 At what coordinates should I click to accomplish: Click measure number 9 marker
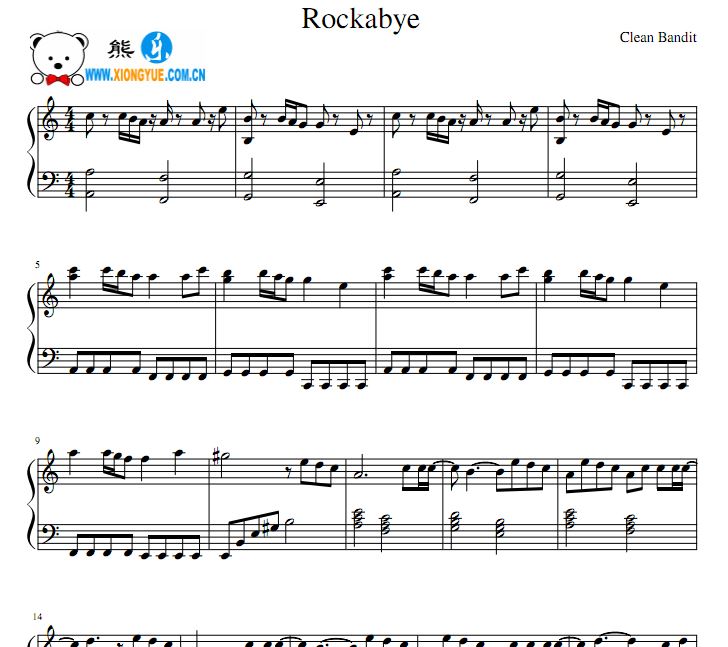(x=37, y=440)
